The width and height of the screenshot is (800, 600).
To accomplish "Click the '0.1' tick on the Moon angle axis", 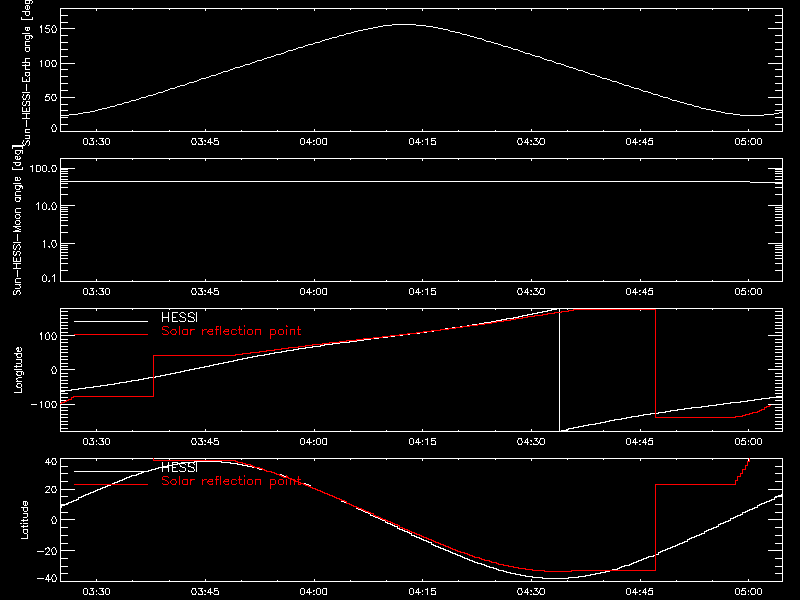I will pos(49,278).
